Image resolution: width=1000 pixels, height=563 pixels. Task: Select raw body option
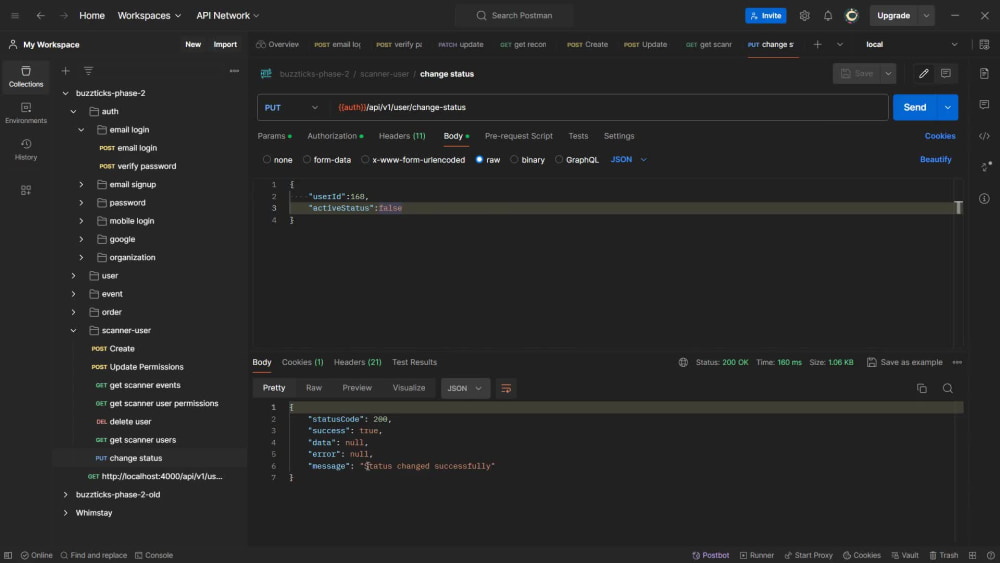[479, 159]
